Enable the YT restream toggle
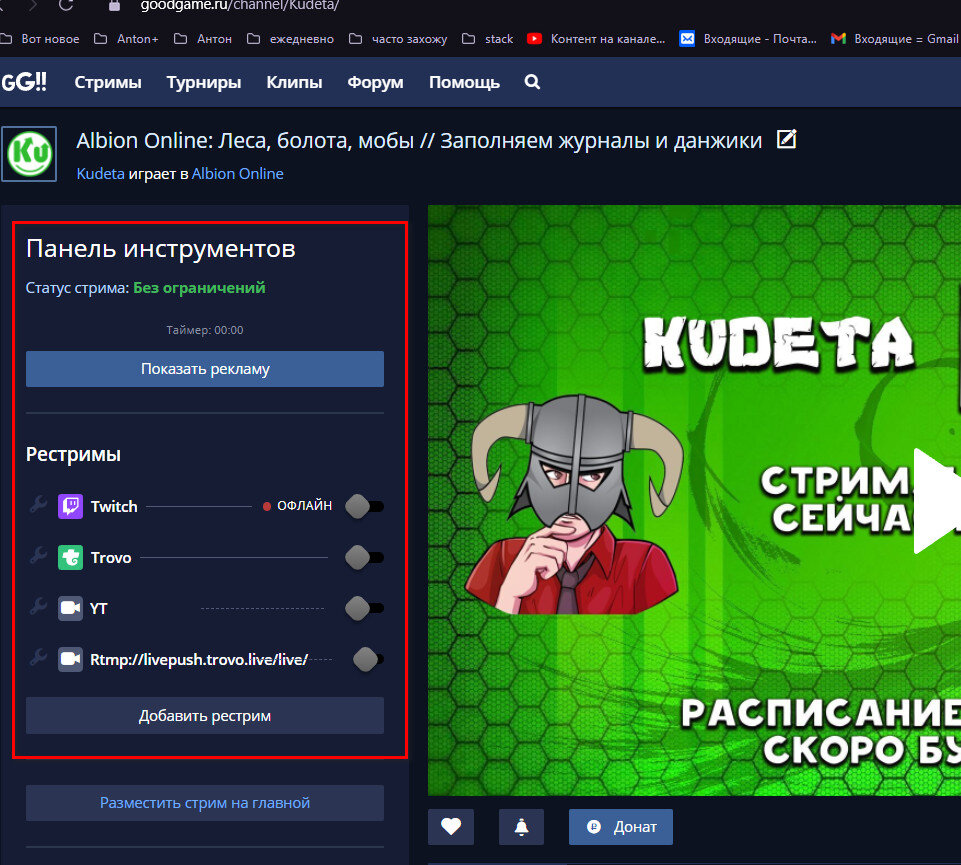 tap(364, 608)
